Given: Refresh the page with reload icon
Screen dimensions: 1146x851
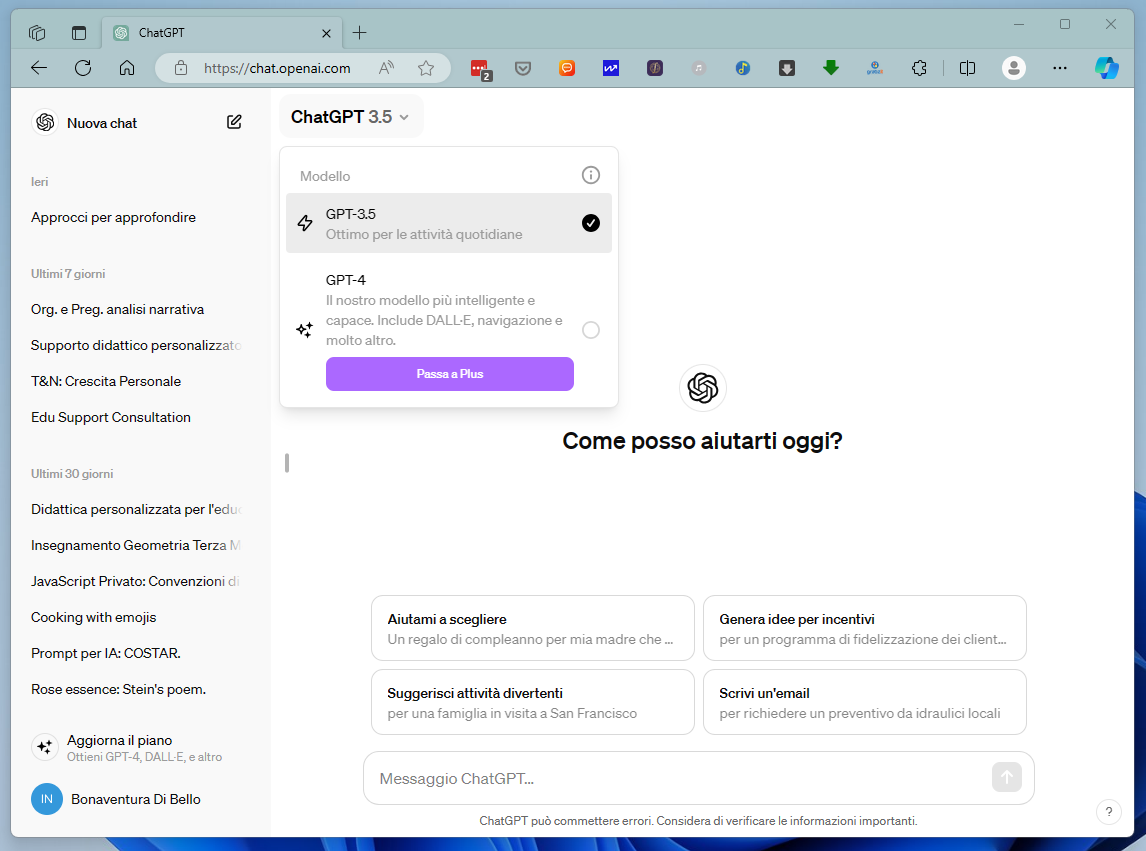Looking at the screenshot, I should pyautogui.click(x=83, y=68).
